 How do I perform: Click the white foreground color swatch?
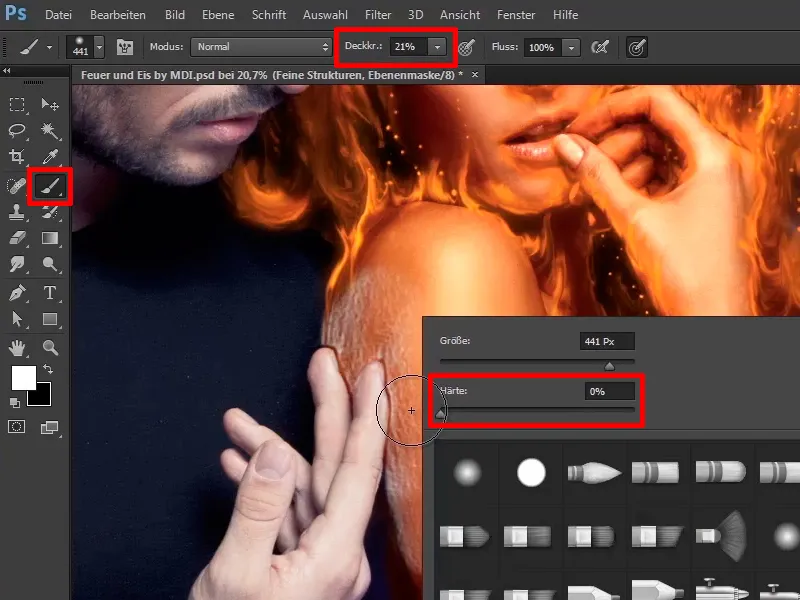(x=23, y=378)
